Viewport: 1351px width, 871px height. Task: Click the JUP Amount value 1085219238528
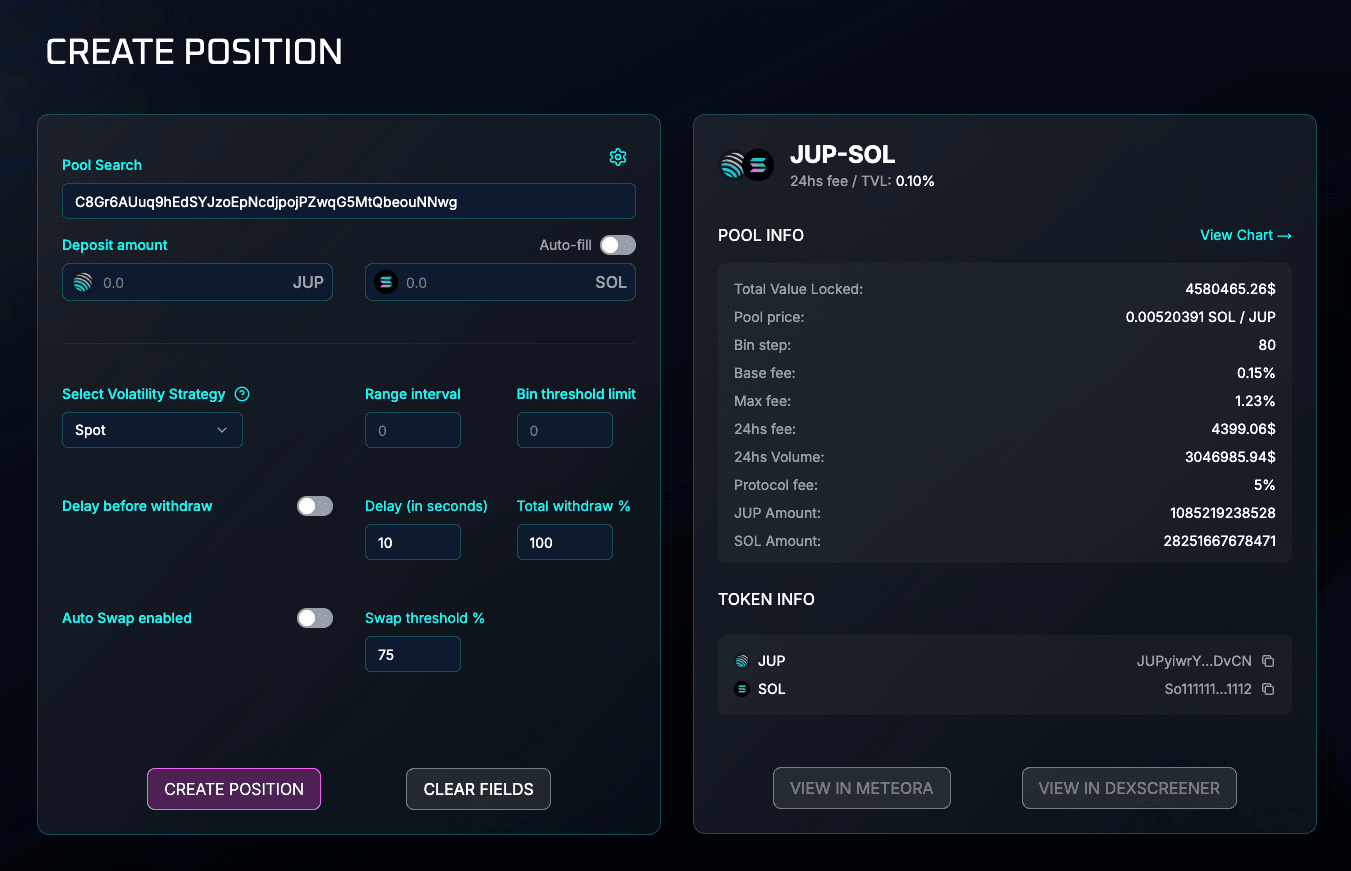click(x=1223, y=513)
